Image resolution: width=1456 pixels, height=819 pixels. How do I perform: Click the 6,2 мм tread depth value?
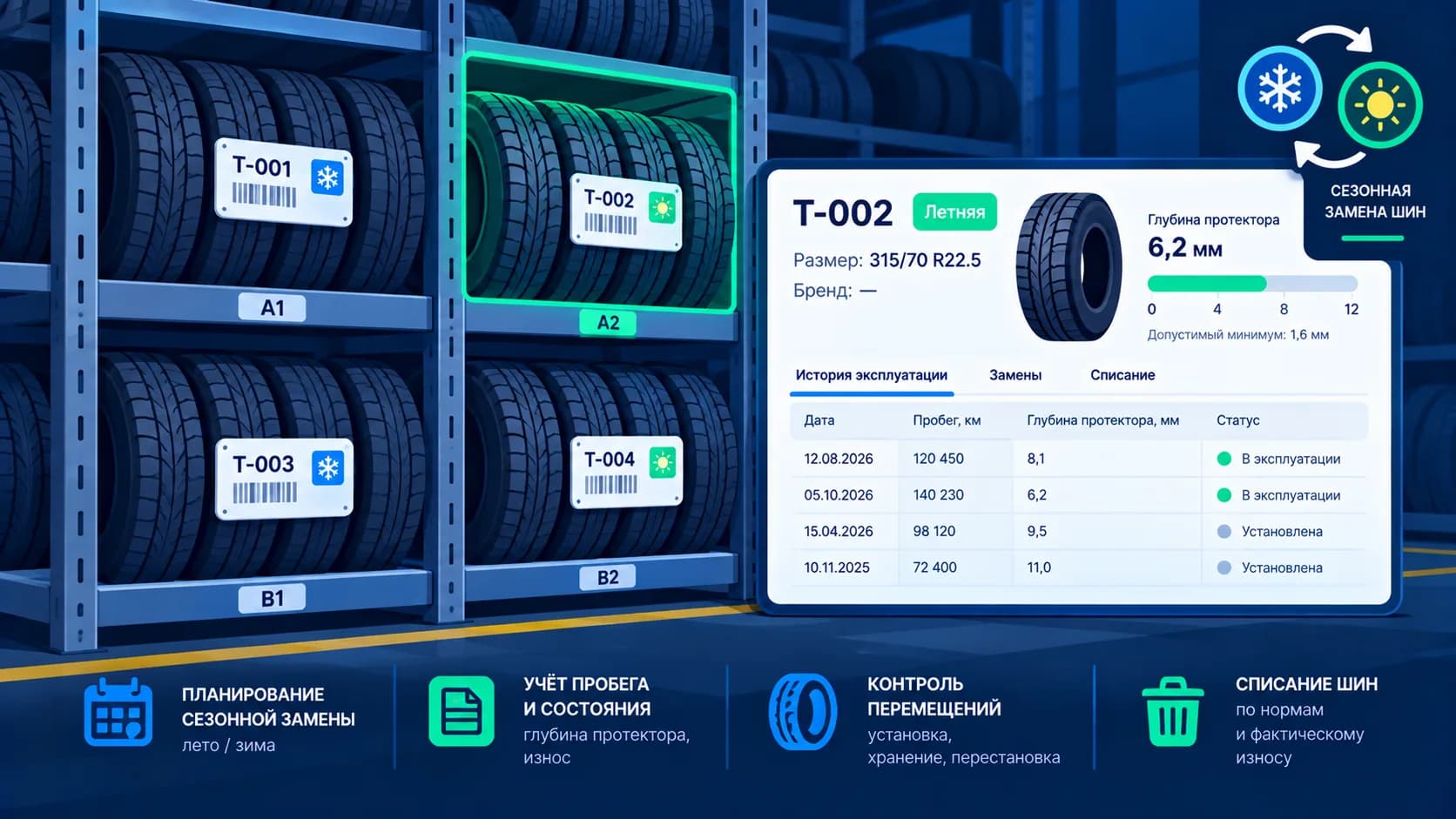point(1185,248)
